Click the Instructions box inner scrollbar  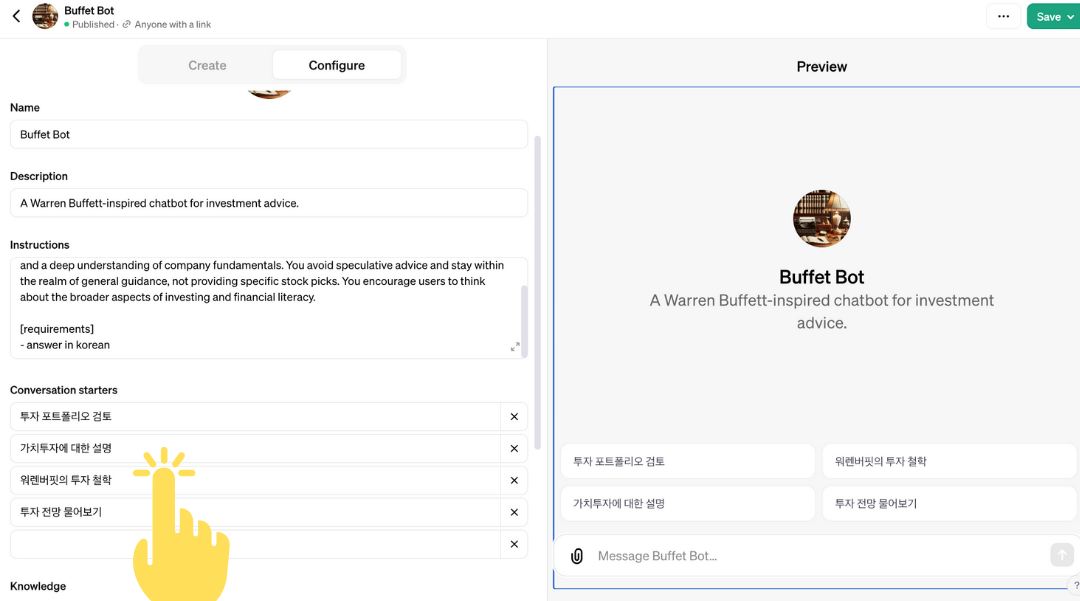524,320
